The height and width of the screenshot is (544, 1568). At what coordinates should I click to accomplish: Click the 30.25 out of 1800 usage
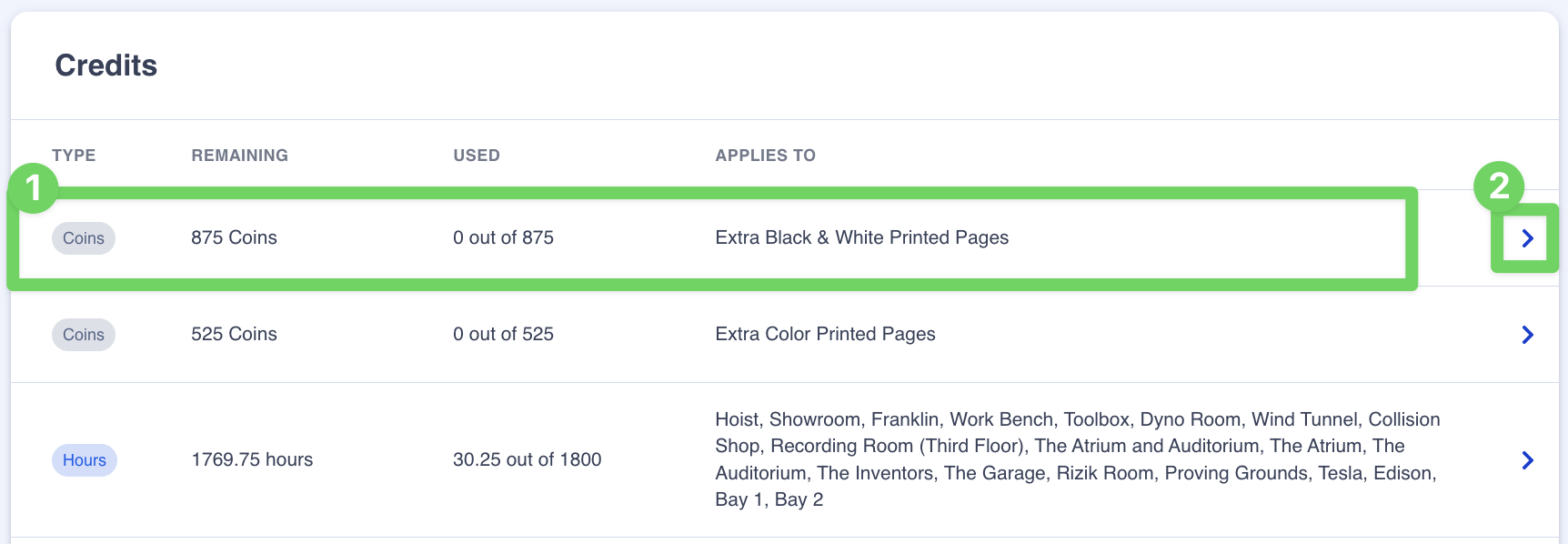527,460
